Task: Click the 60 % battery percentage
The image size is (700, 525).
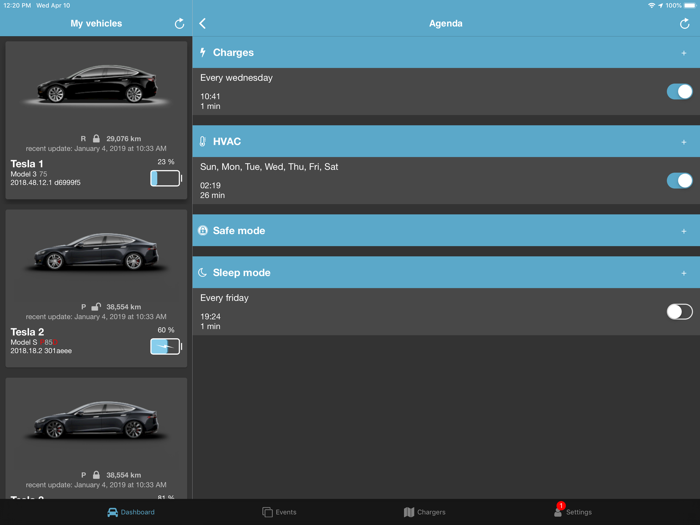Action: coord(166,330)
